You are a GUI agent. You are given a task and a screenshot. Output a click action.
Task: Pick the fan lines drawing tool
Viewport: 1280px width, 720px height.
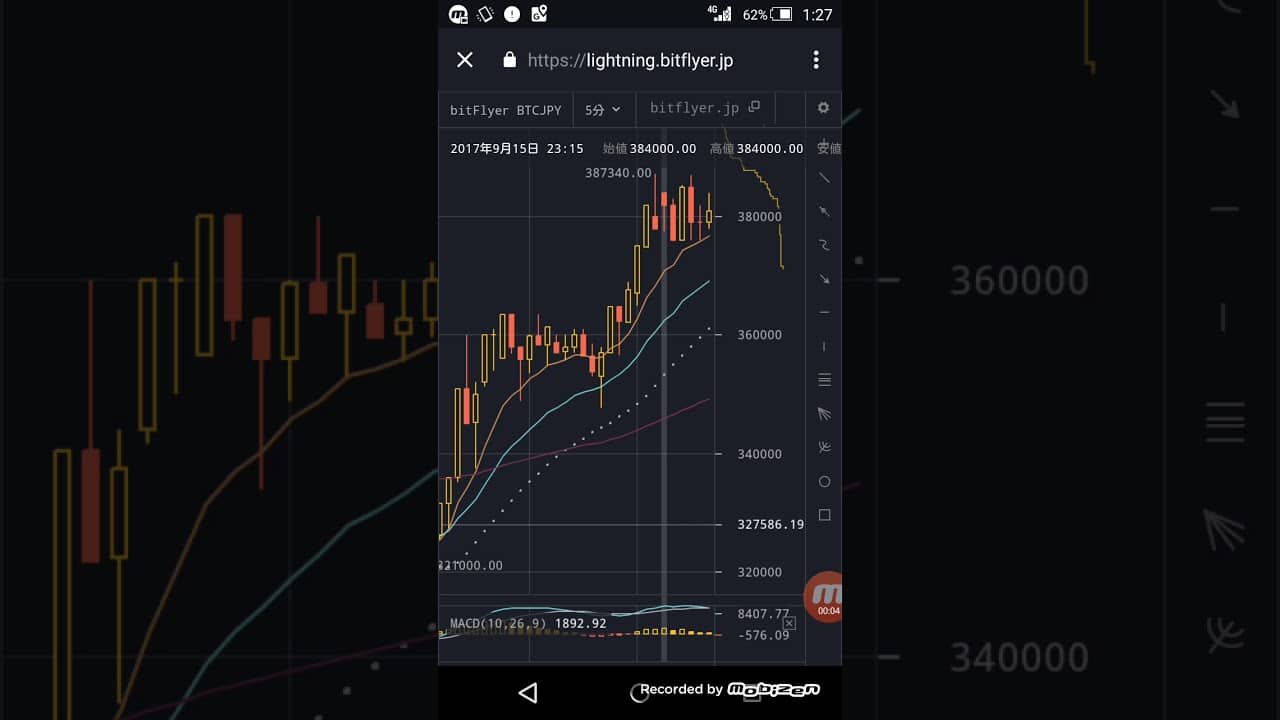pyautogui.click(x=824, y=414)
